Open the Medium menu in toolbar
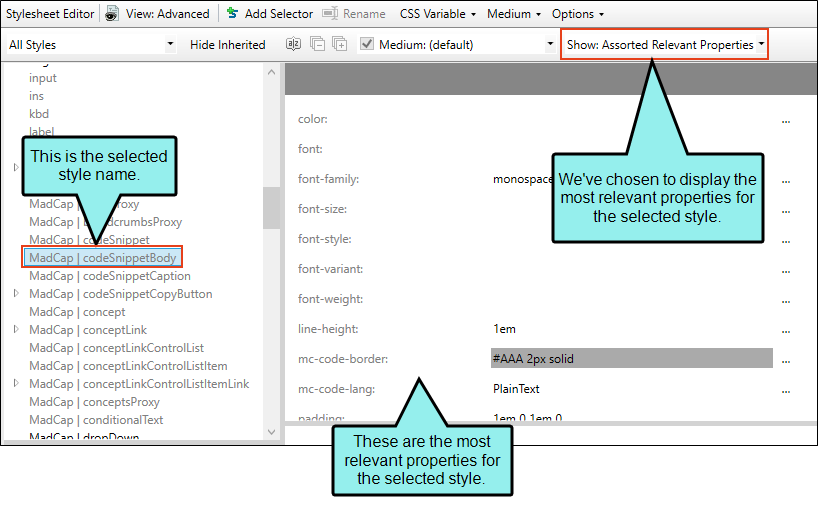 pyautogui.click(x=514, y=14)
